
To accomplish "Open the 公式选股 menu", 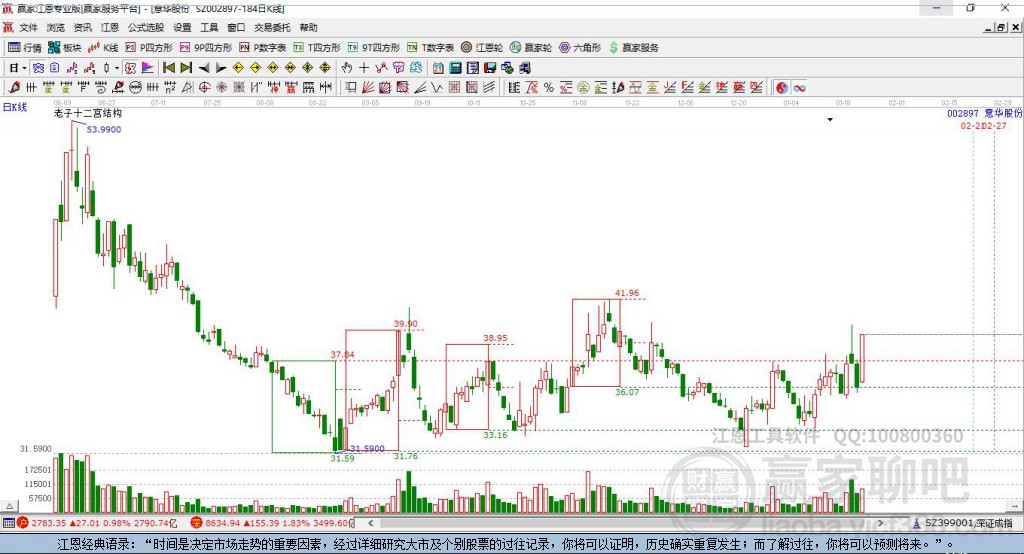I will (146, 27).
